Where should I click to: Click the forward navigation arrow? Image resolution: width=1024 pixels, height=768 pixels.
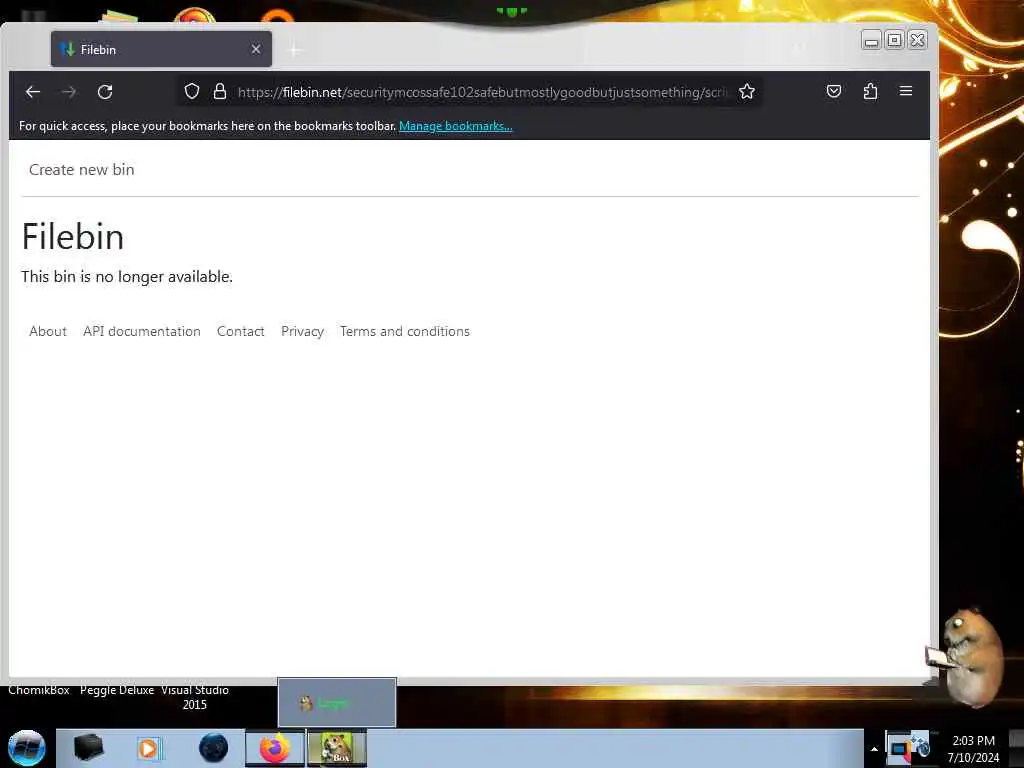point(69,92)
